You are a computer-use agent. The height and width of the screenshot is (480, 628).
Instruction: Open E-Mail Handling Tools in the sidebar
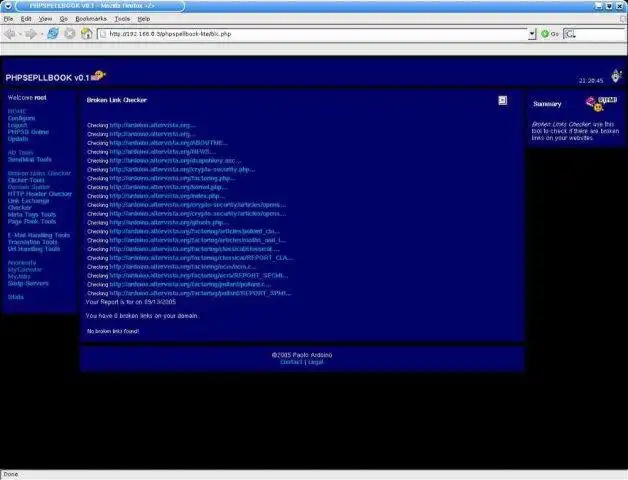39,235
